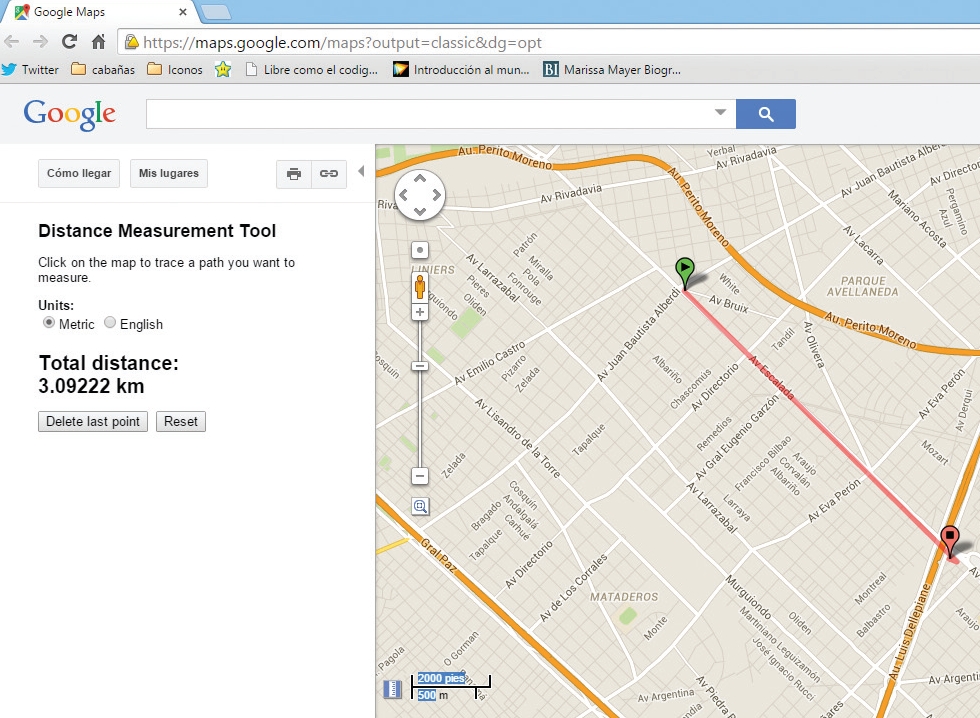Pan the map up

[420, 179]
